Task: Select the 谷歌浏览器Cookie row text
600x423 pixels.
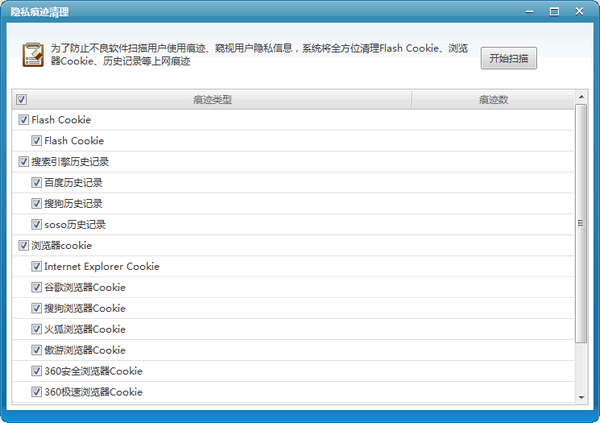Action: coord(85,287)
